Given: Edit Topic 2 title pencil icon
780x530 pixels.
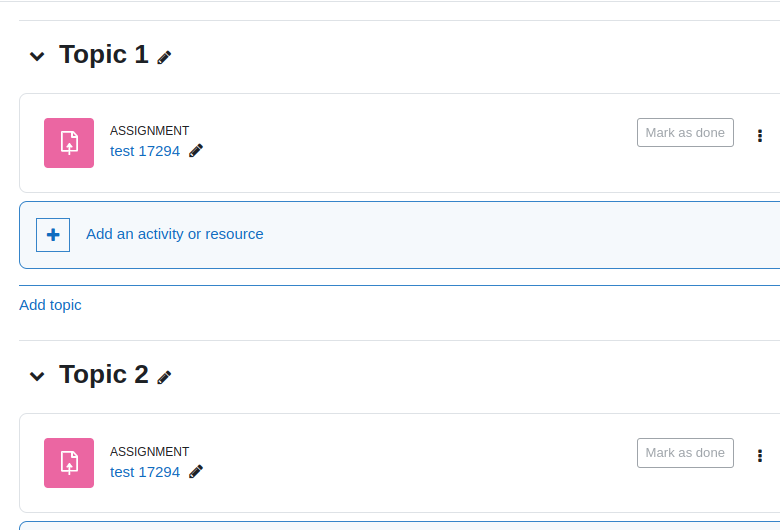Looking at the screenshot, I should pos(164,378).
